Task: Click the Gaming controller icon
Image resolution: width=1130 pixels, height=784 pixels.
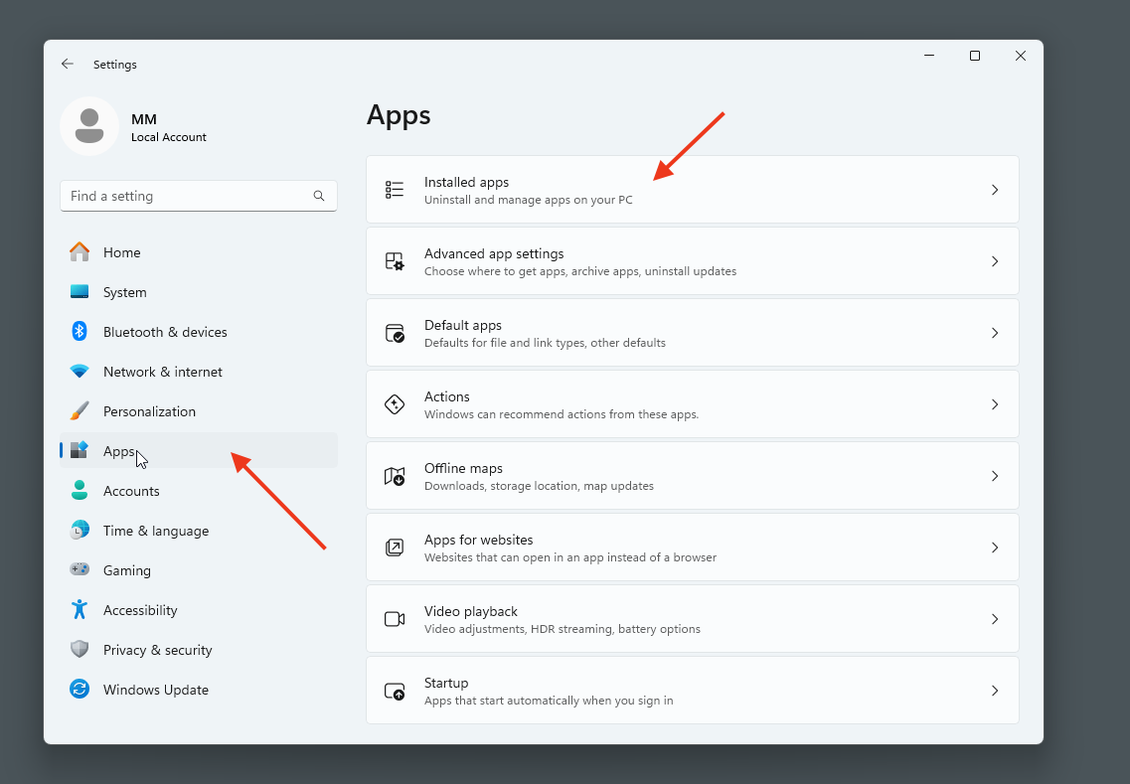Action: pyautogui.click(x=79, y=569)
